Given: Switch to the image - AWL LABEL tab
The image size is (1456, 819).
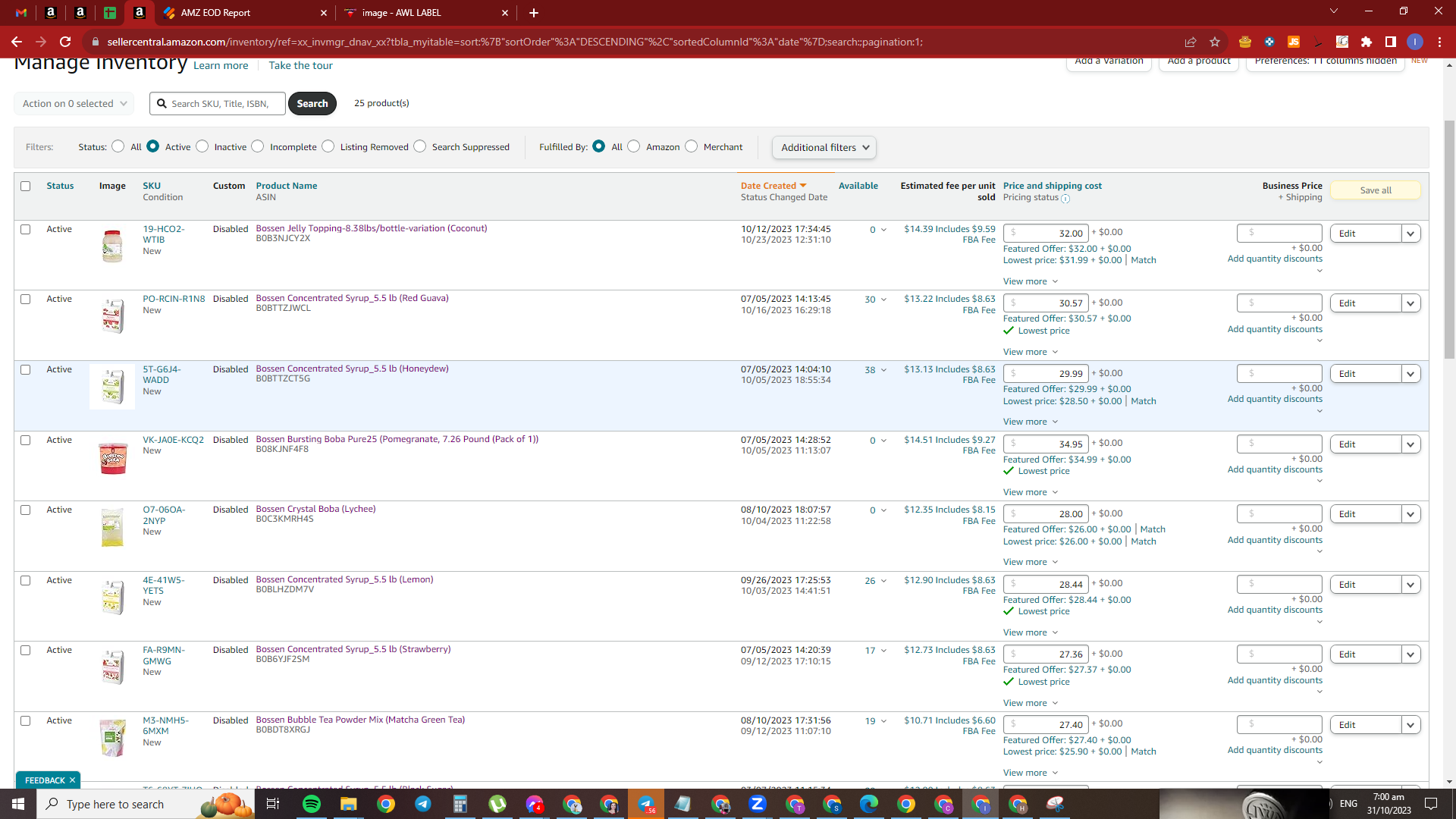Looking at the screenshot, I should pos(426,13).
